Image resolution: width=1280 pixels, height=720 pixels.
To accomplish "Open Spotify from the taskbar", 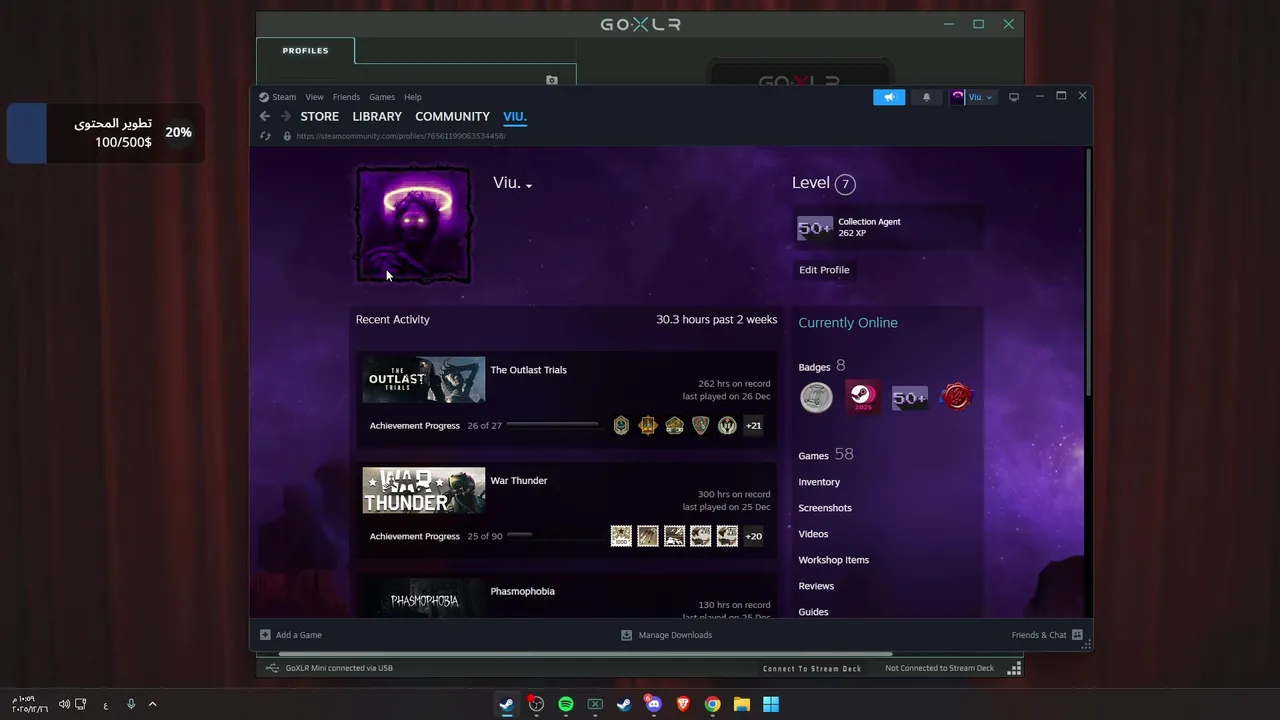I will pyautogui.click(x=566, y=704).
